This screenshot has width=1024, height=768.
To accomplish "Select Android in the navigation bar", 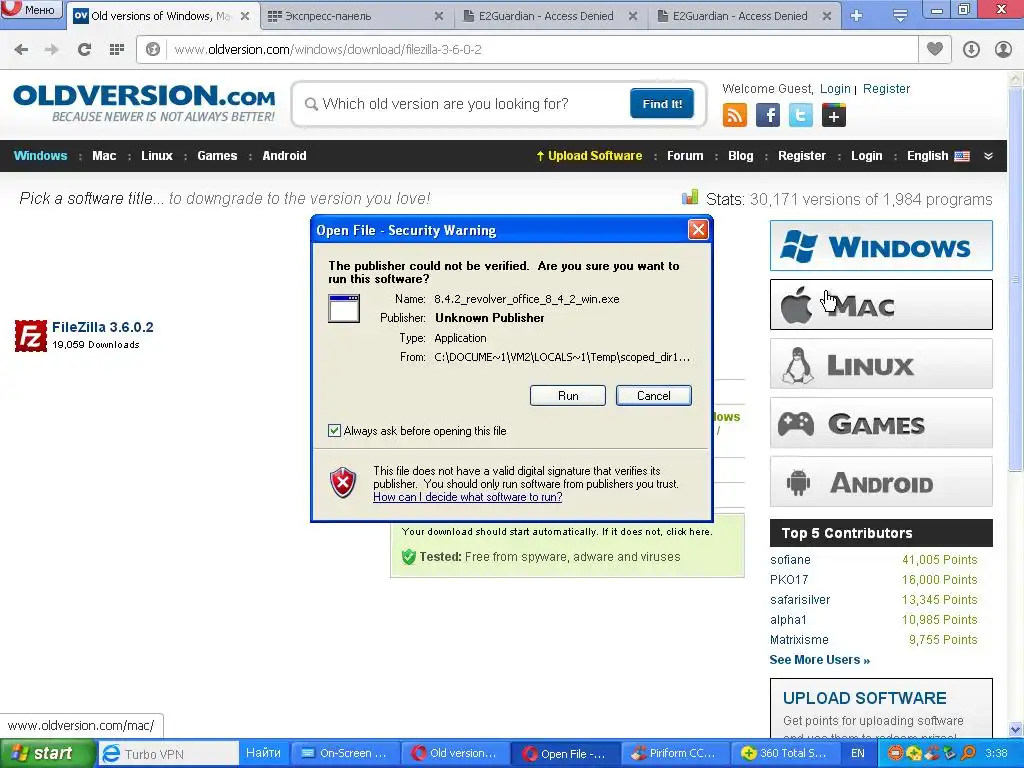I will [x=284, y=156].
